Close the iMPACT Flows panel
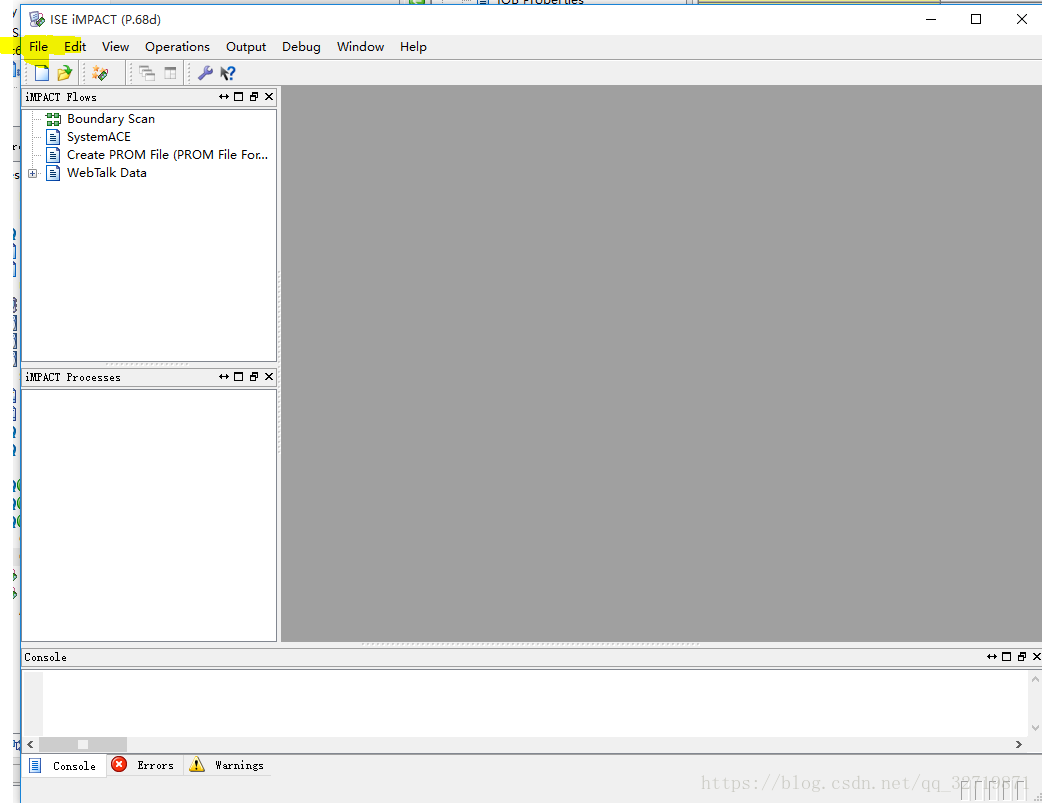The width and height of the screenshot is (1042, 803). (x=269, y=97)
